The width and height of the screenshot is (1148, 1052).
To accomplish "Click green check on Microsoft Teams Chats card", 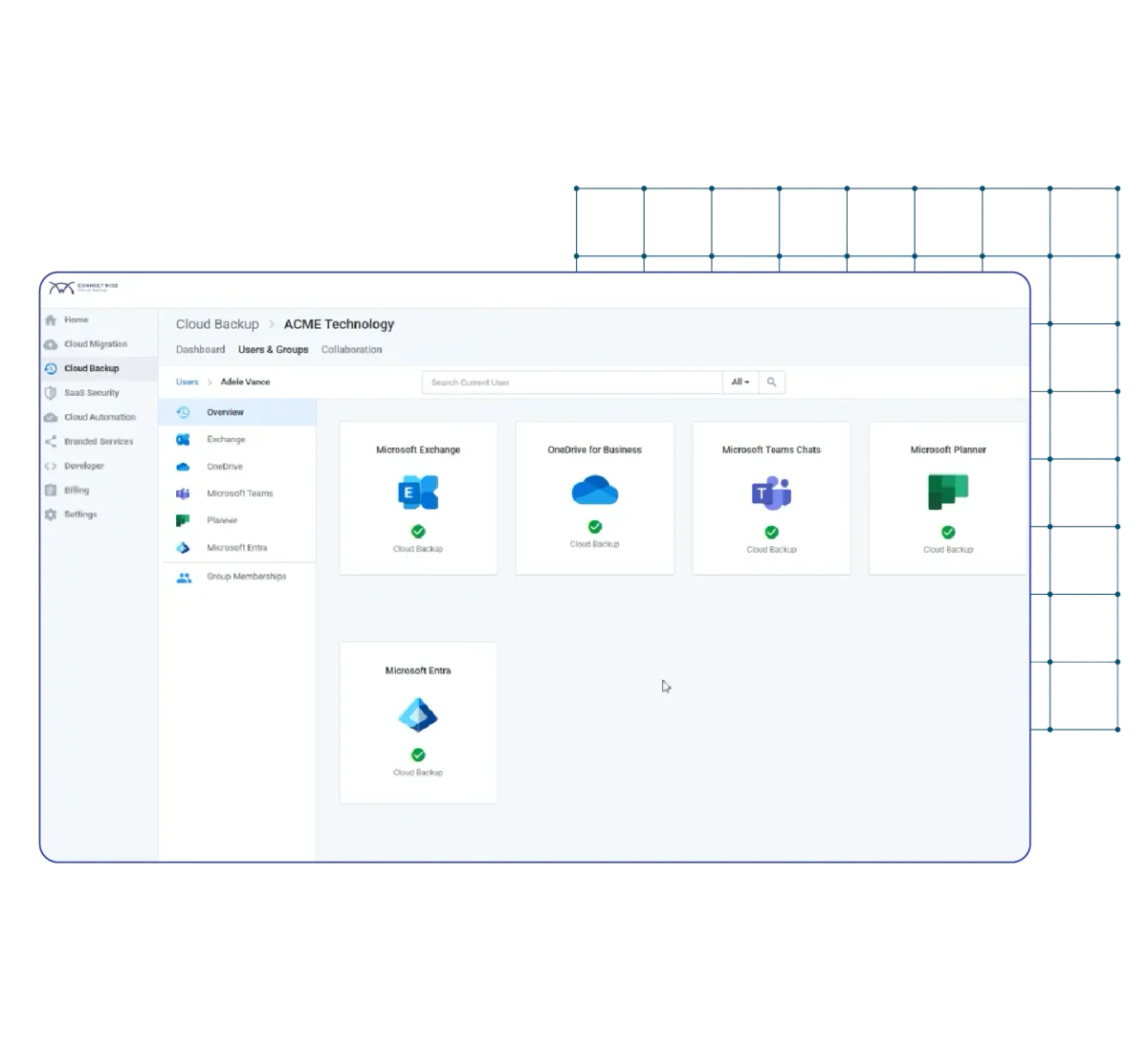I will 771,533.
